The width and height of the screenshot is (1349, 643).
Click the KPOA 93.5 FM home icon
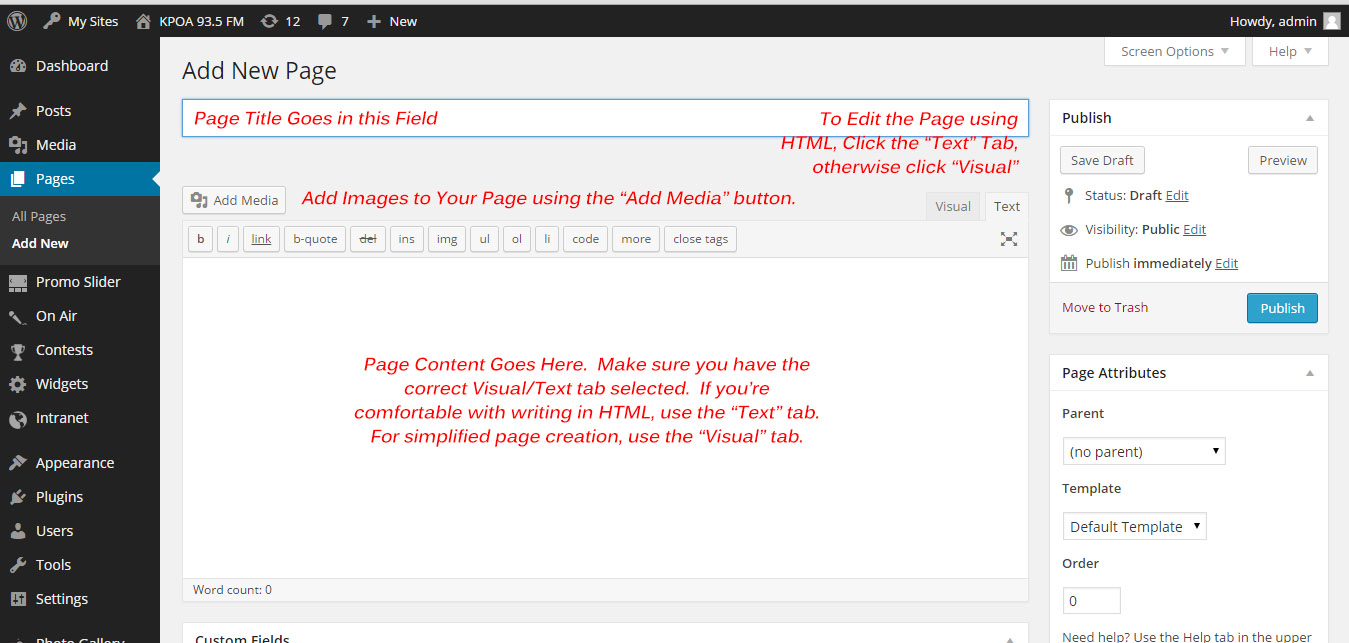pos(144,21)
